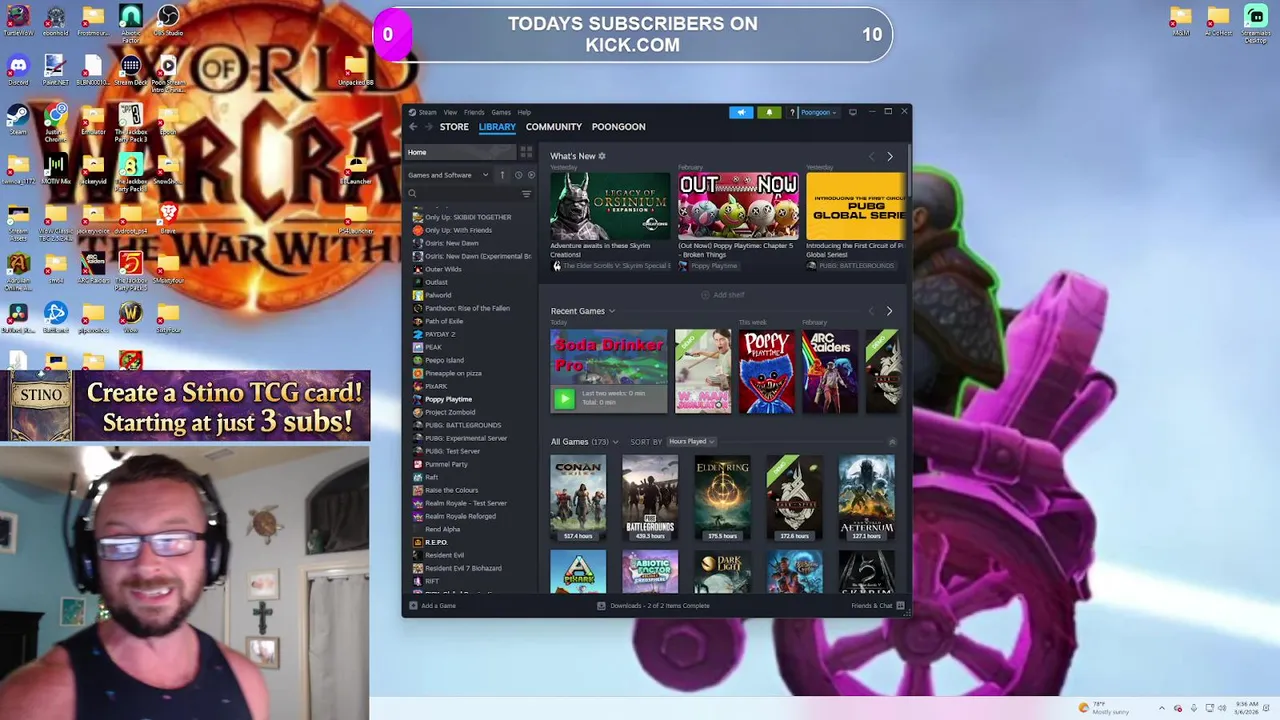1280x720 pixels.
Task: Toggle library sort-by-recent clock icon
Action: (x=518, y=175)
